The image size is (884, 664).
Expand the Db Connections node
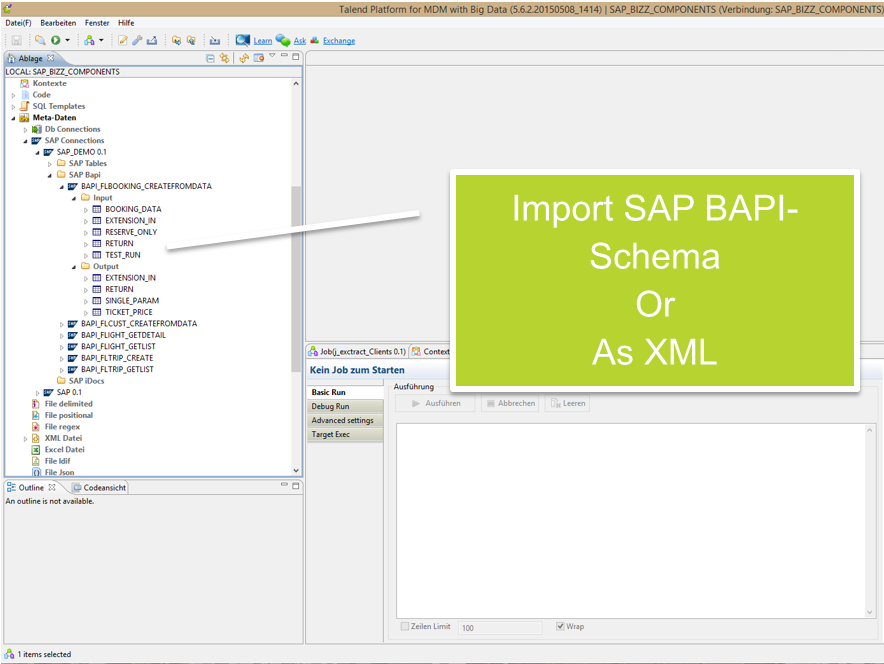tap(26, 129)
